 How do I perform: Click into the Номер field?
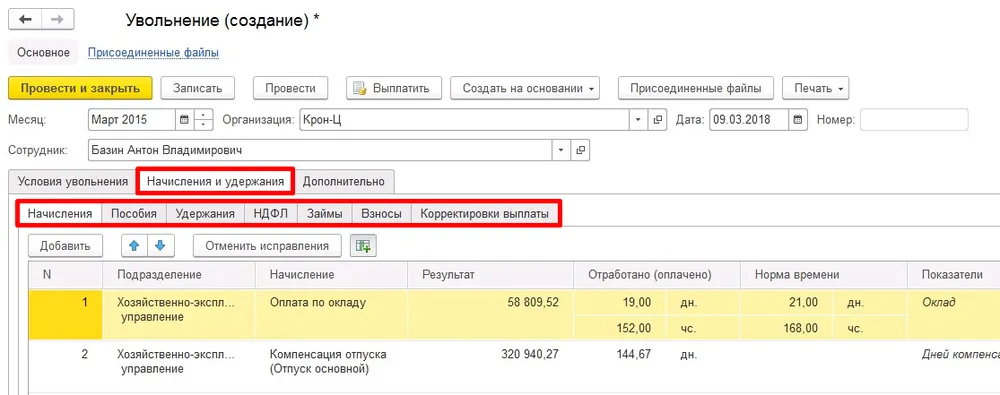914,119
